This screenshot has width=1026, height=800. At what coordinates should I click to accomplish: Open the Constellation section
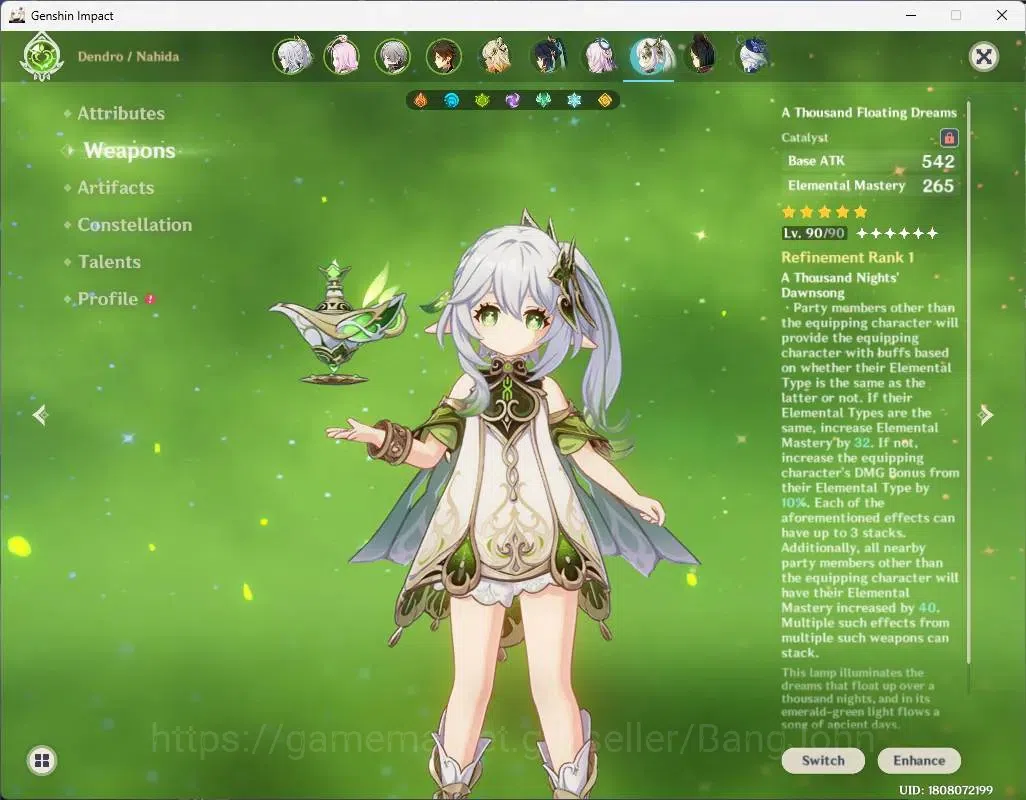point(135,225)
